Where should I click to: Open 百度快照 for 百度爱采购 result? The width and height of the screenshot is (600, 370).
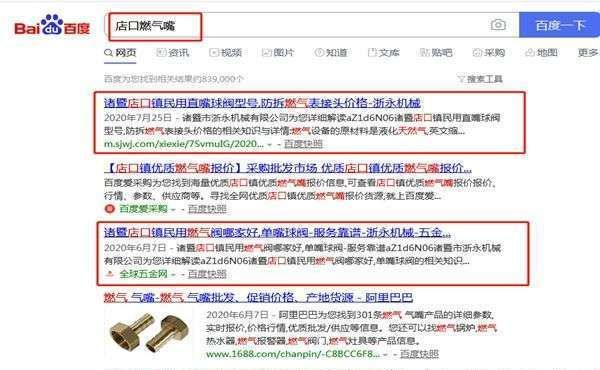coord(207,209)
